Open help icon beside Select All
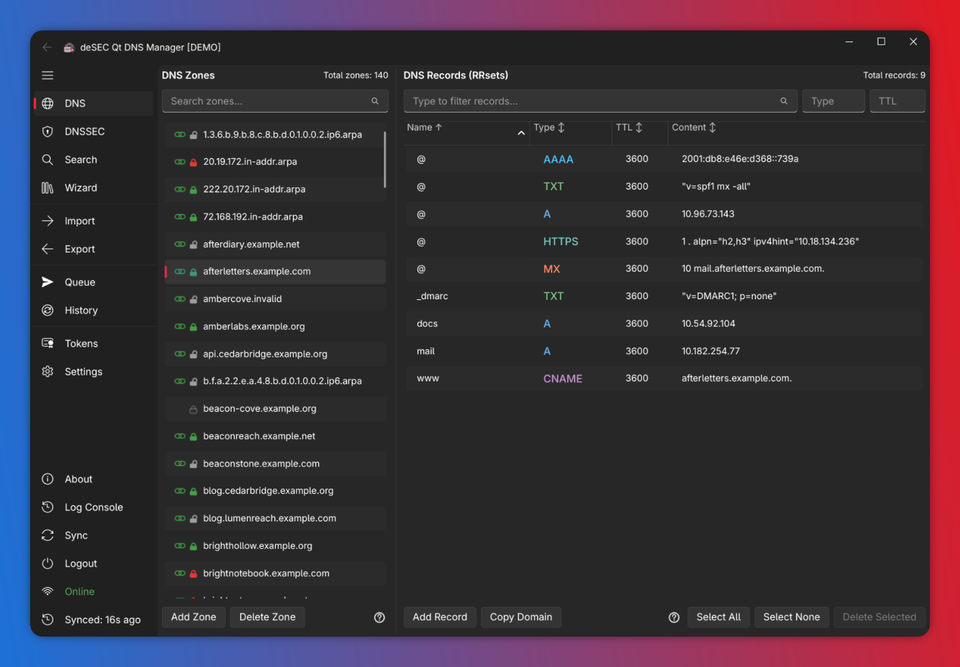Screen dimensions: 960x667 pos(674,617)
